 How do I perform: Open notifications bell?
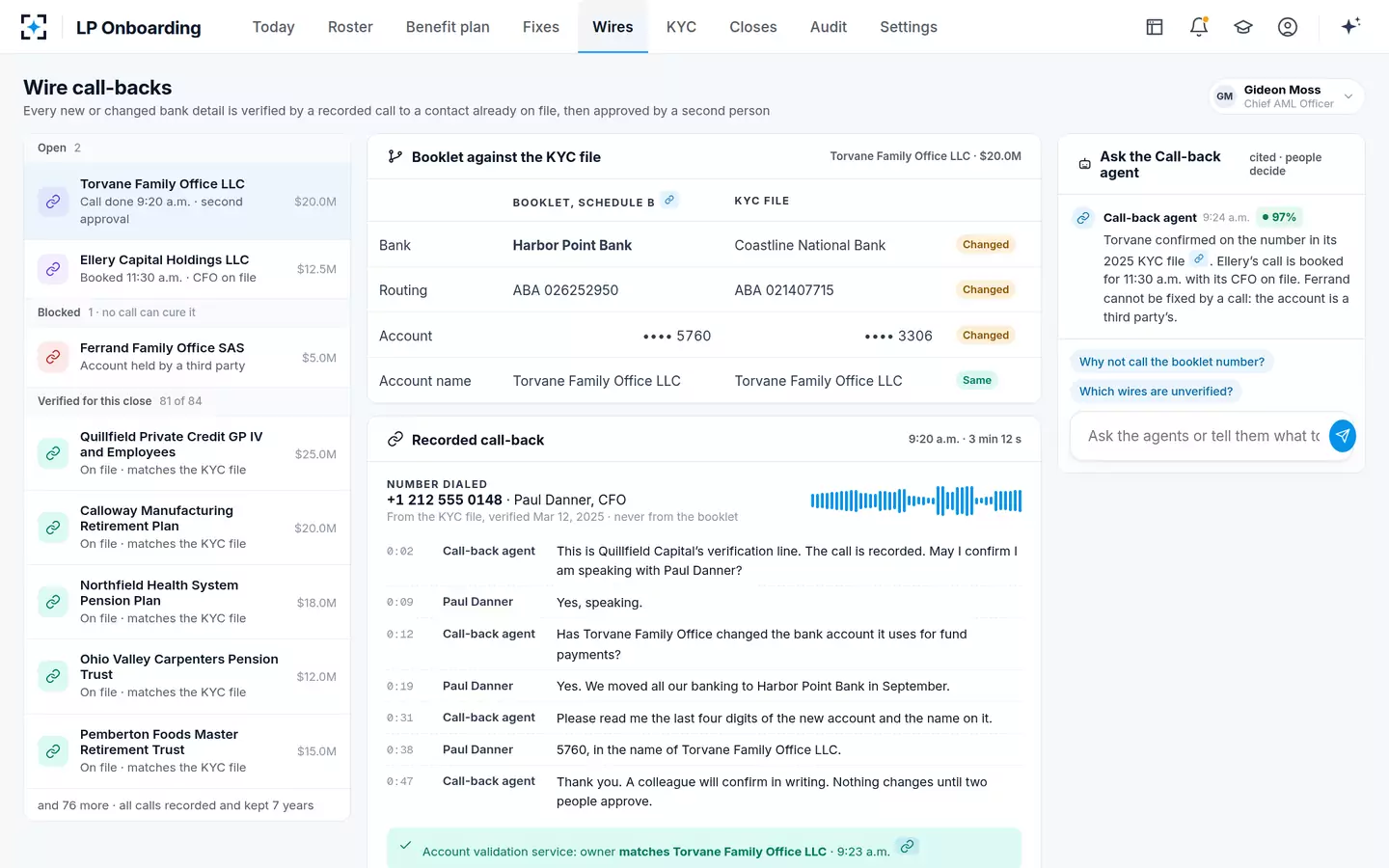1199,27
